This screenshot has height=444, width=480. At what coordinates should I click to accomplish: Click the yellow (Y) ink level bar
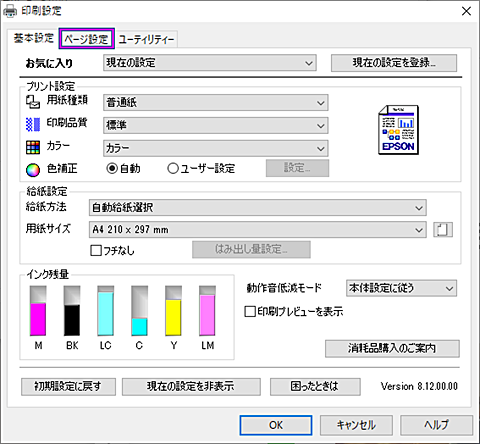pos(173,311)
